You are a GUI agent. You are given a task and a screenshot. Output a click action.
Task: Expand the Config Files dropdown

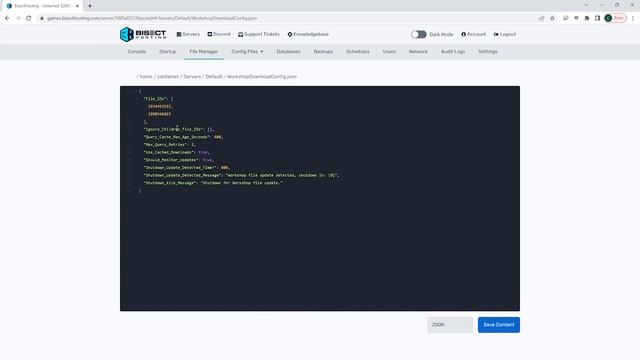coord(247,51)
